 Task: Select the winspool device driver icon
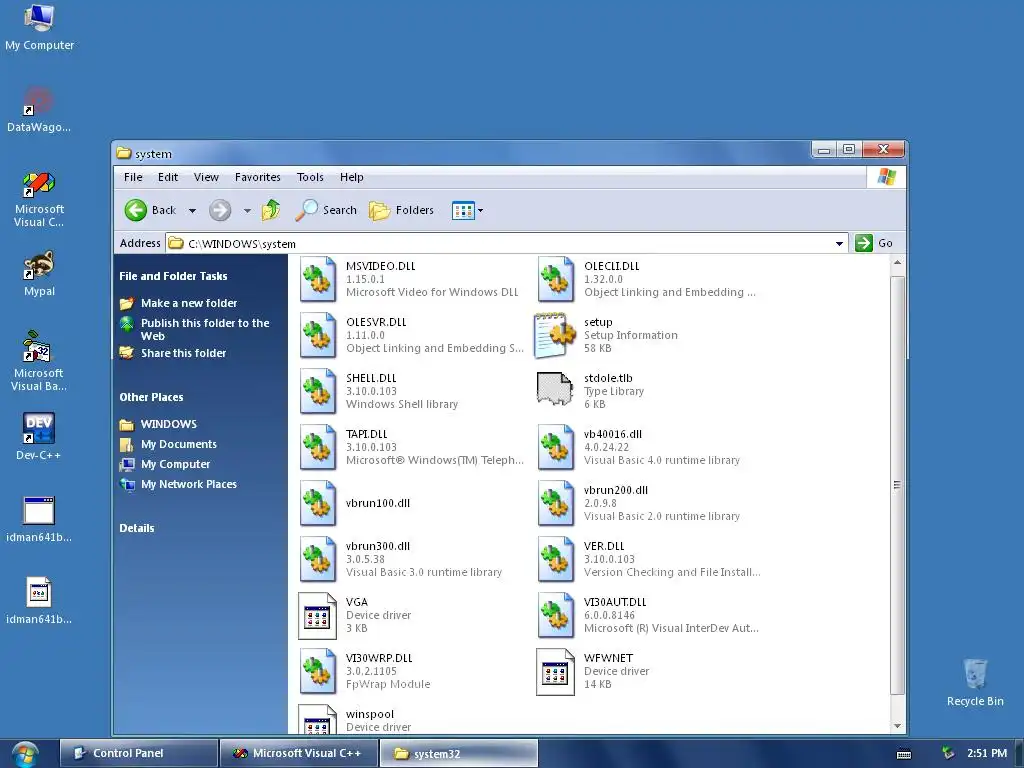[317, 719]
